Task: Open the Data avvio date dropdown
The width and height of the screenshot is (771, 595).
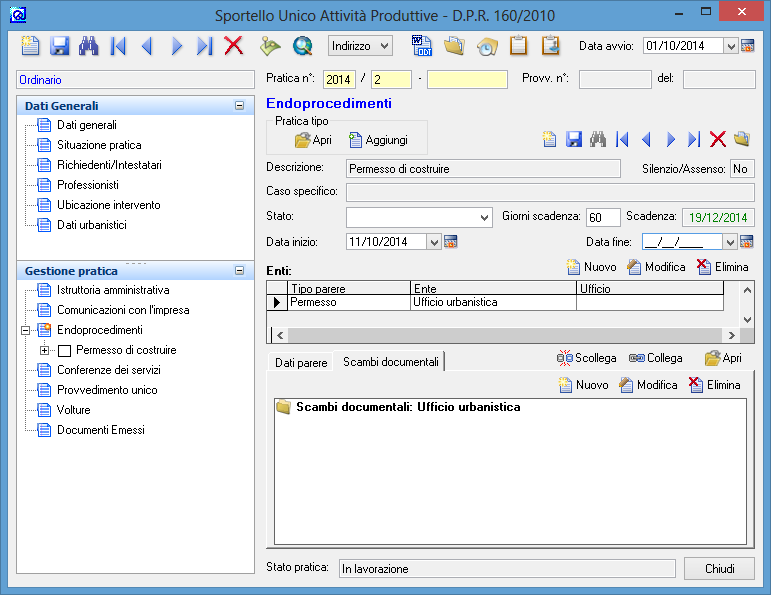Action: click(731, 46)
